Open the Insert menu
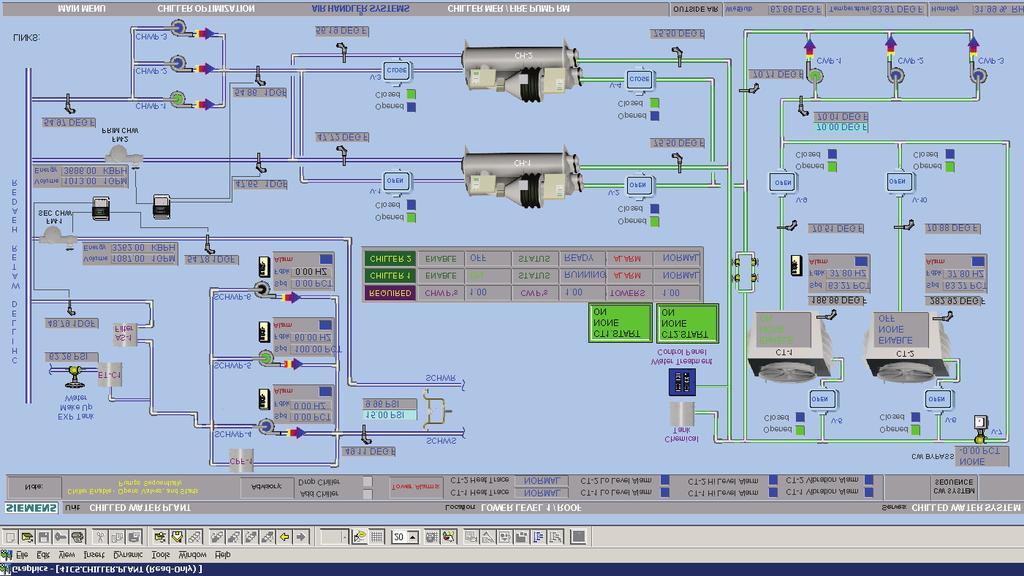Screen dimensions: 1024x576 pos(94,554)
